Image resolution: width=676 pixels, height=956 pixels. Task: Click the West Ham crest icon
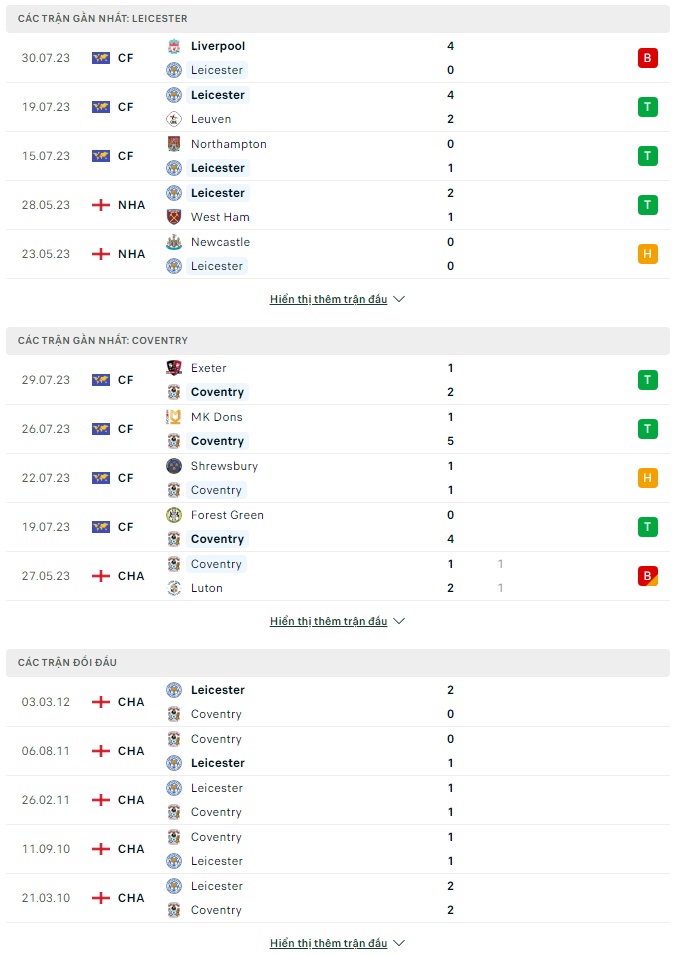coord(174,217)
